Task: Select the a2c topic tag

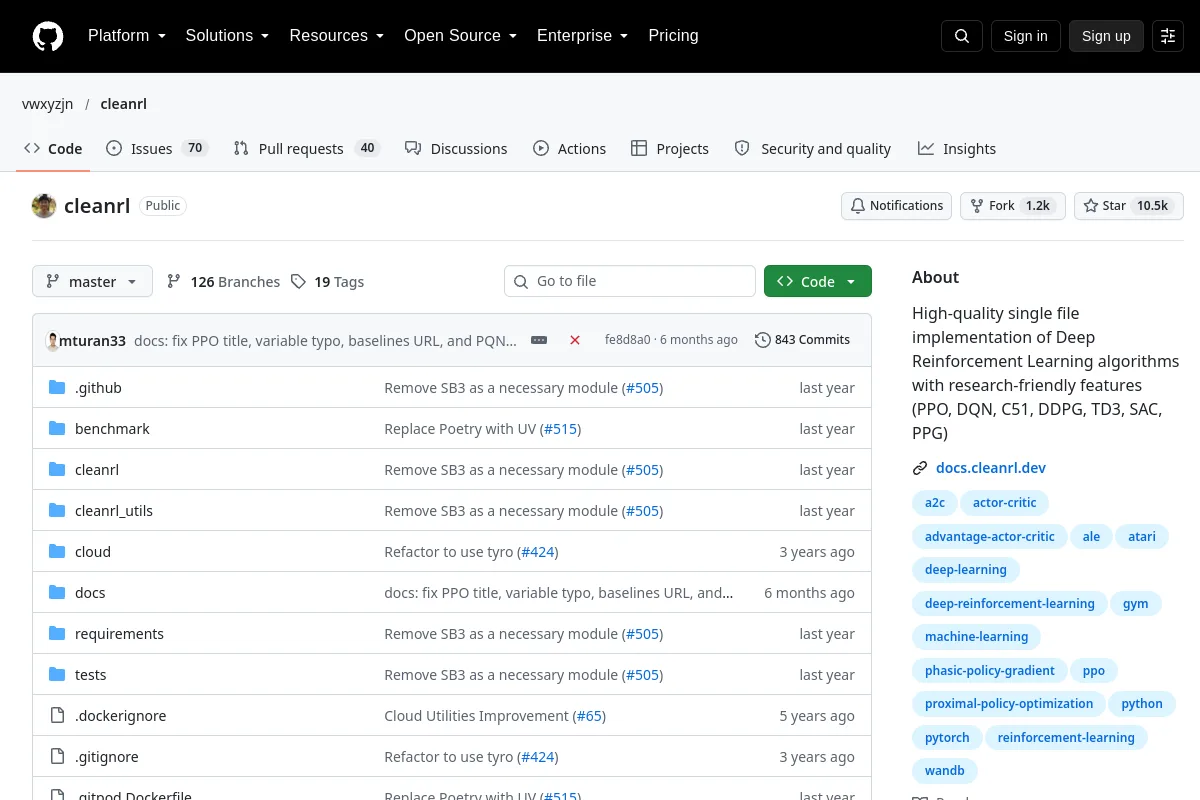Action: (x=935, y=503)
